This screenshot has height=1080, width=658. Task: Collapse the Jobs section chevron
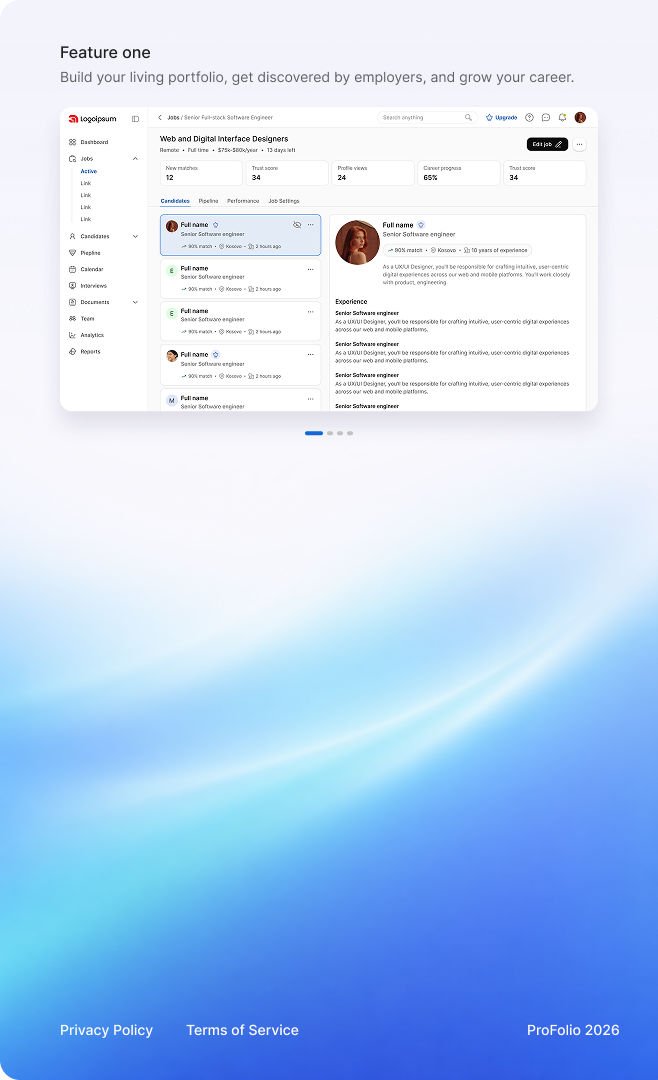tap(135, 158)
